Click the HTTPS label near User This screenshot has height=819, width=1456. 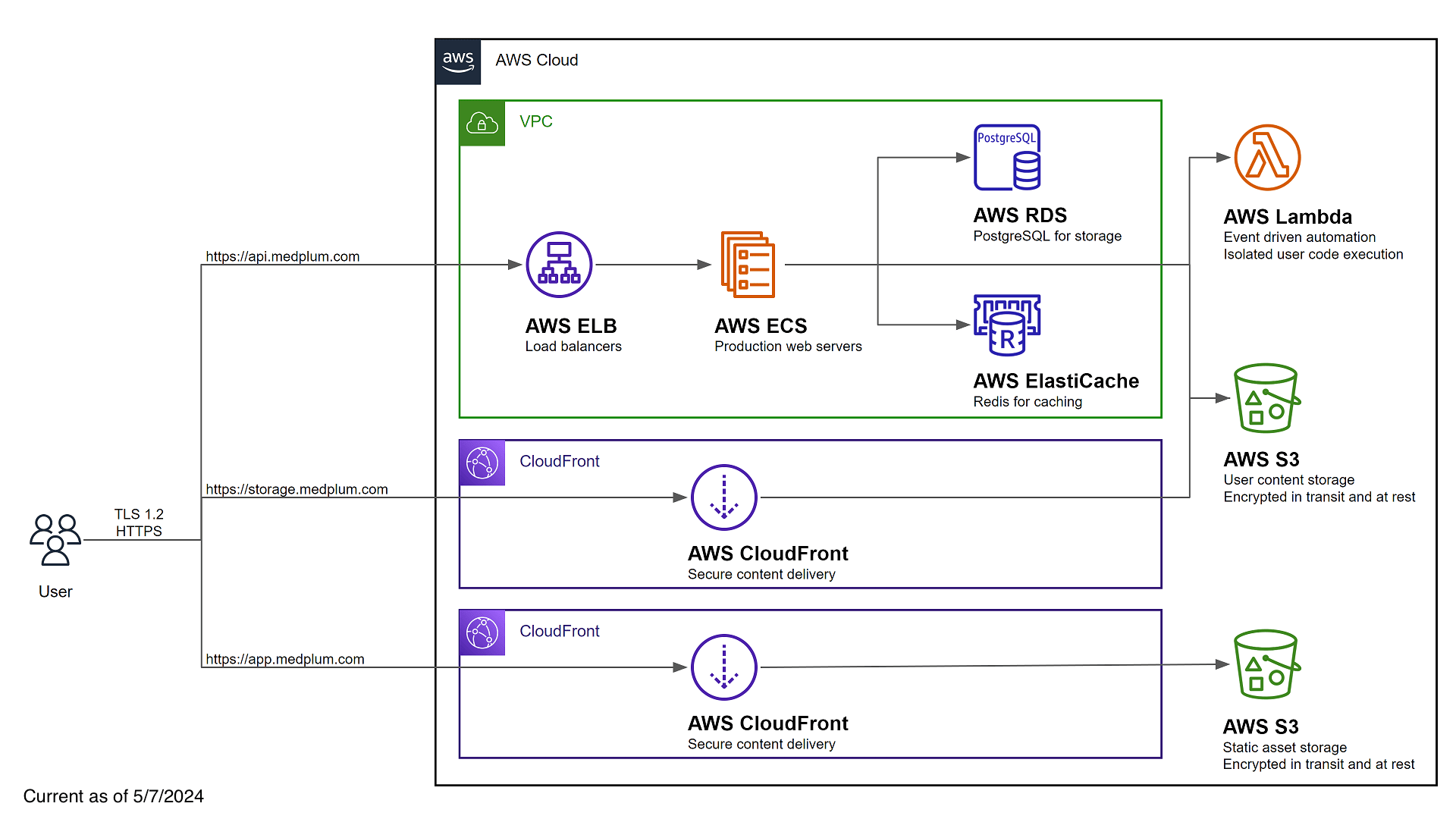[139, 532]
